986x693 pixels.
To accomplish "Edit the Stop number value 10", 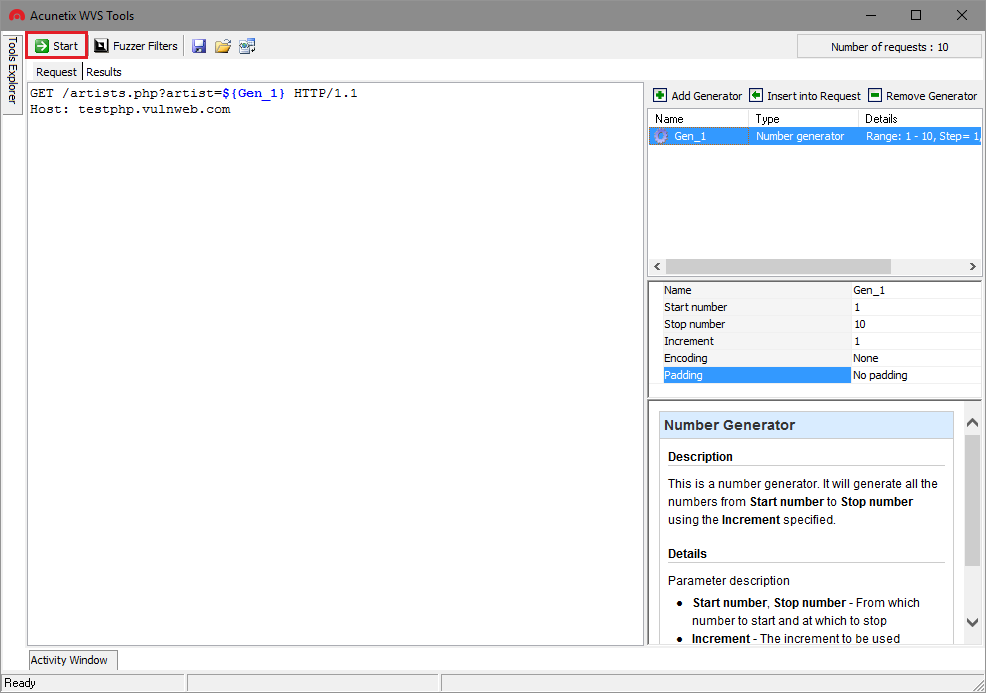I will [916, 324].
